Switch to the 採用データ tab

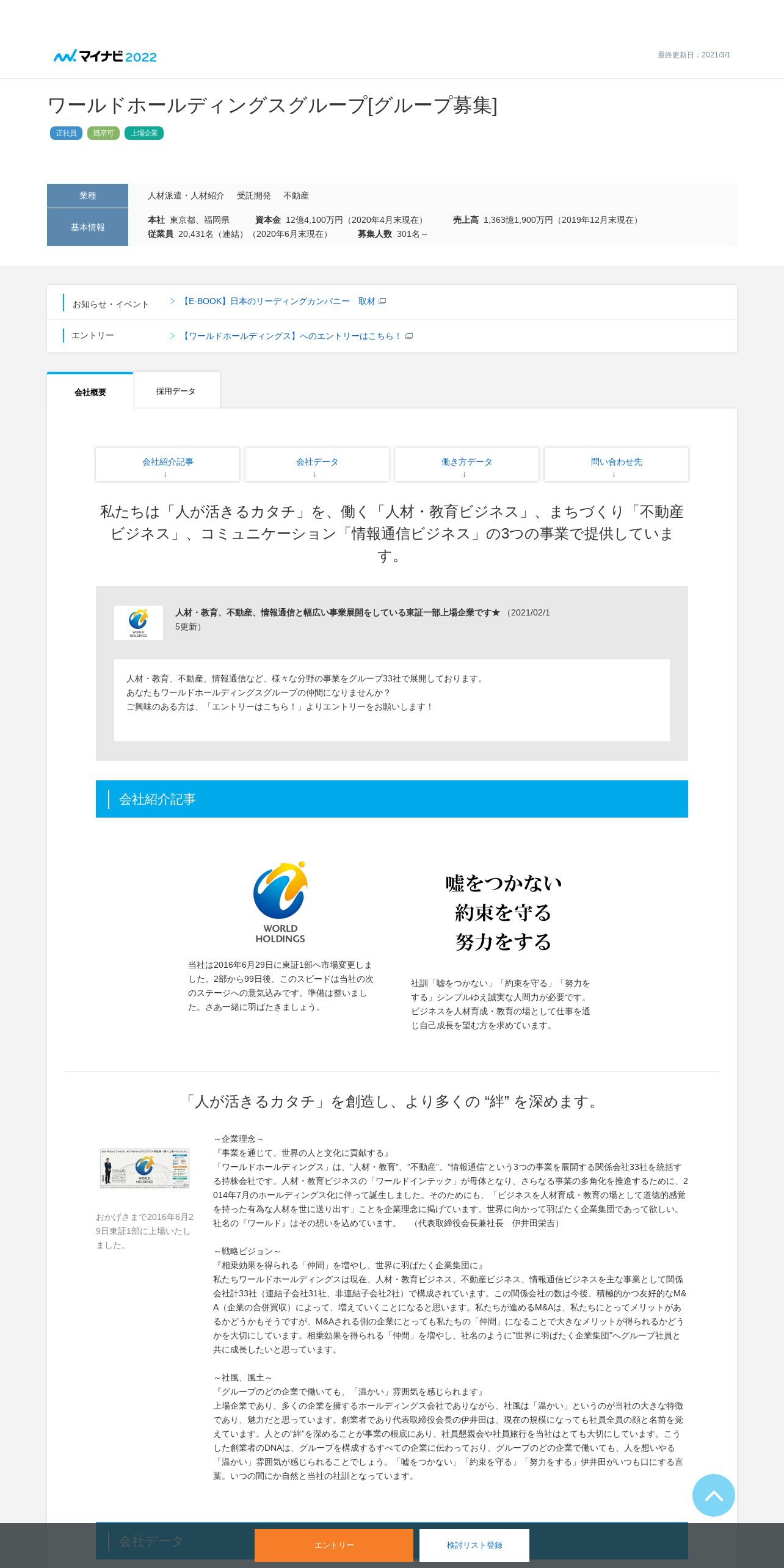tap(176, 391)
